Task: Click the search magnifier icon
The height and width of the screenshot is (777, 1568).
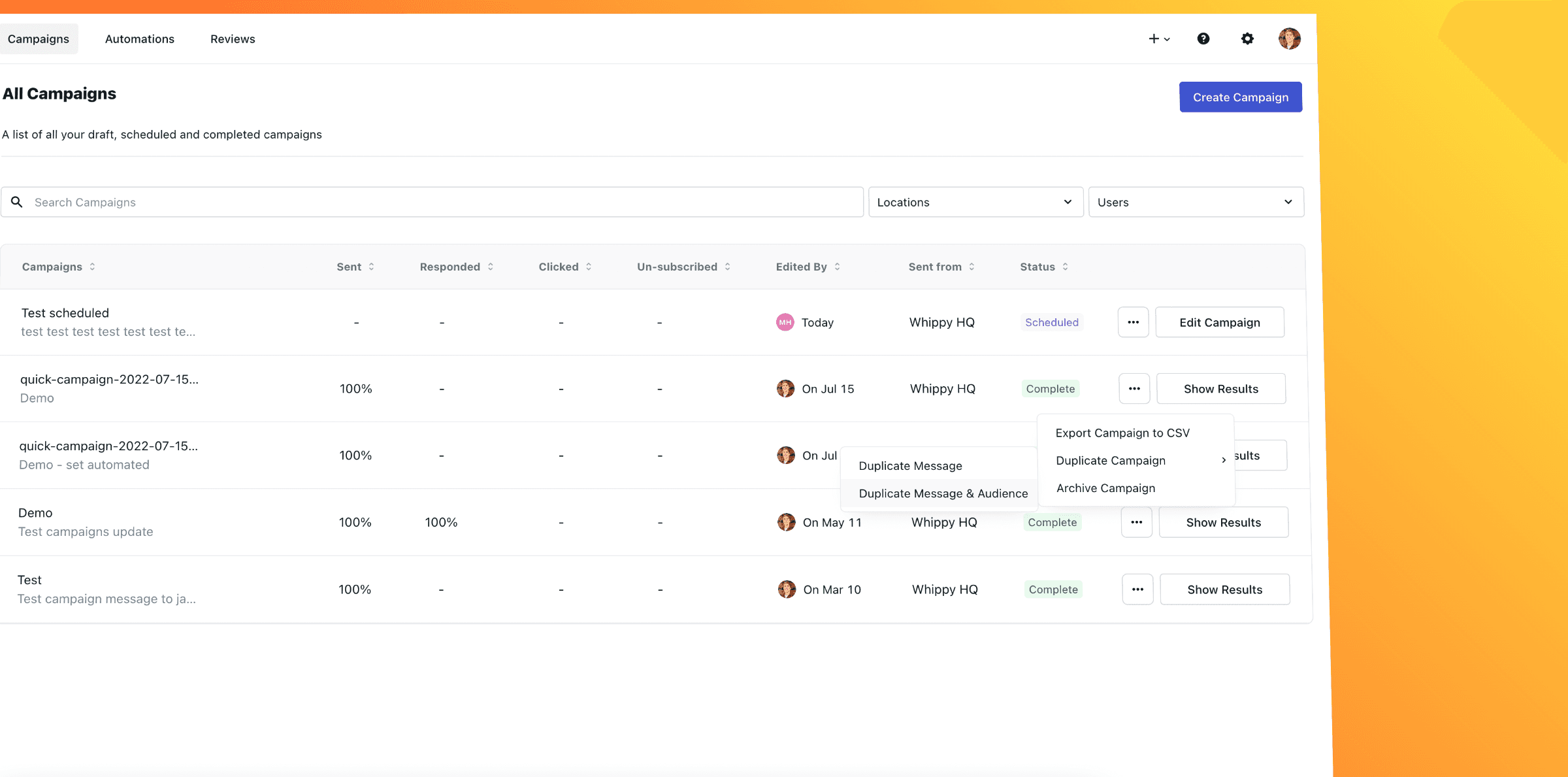Action: pos(17,202)
